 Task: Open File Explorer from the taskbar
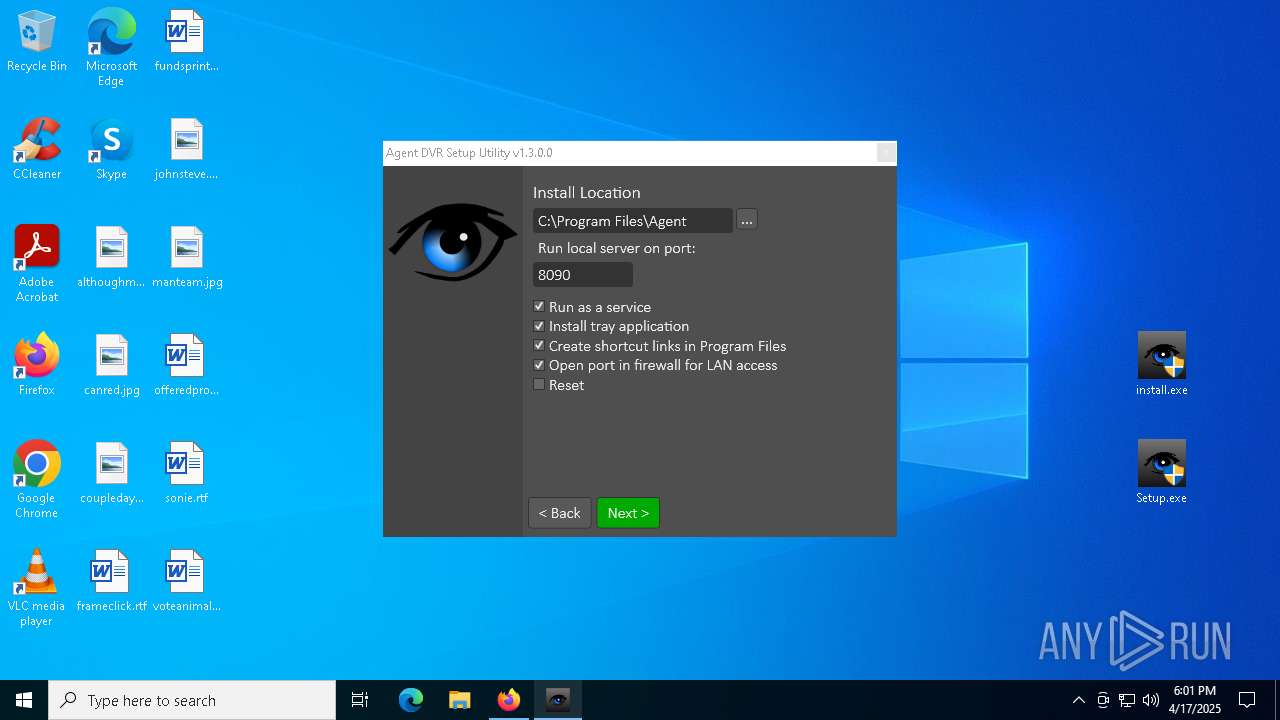click(x=459, y=700)
